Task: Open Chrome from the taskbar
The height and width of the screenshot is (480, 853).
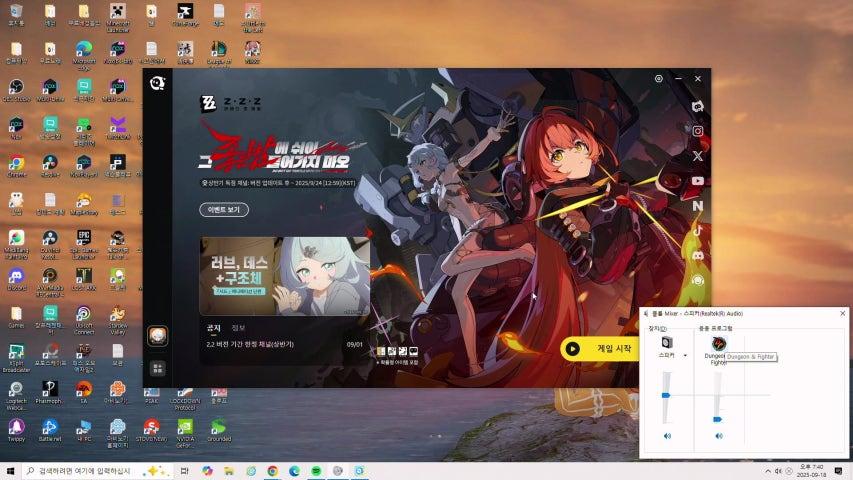Action: coord(273,471)
